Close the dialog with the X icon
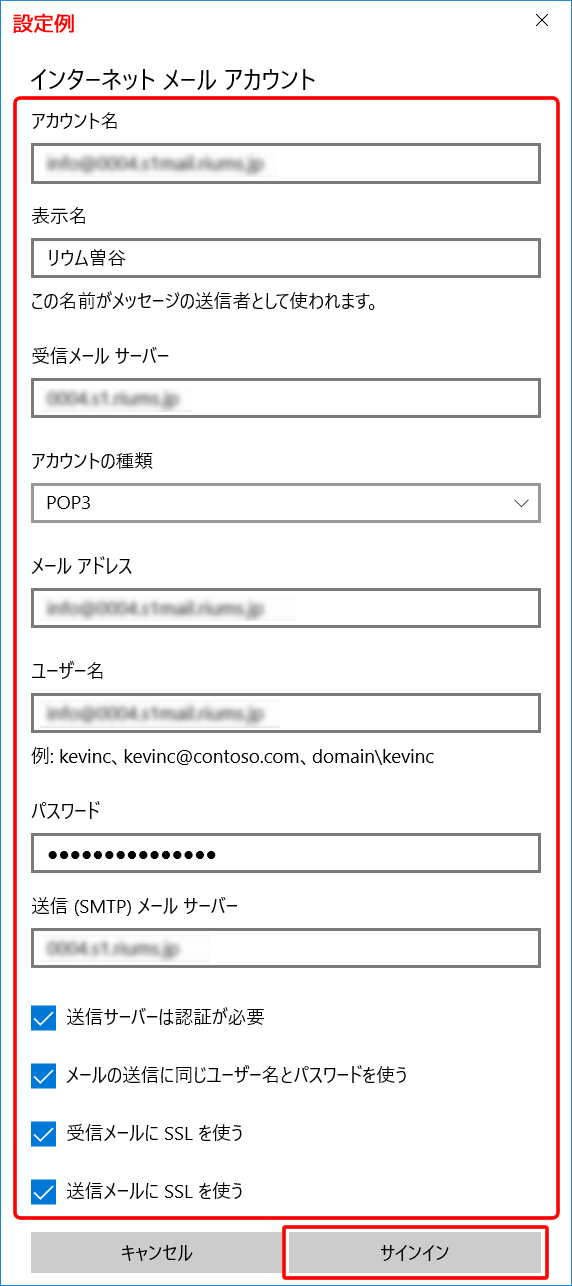The image size is (572, 1286). 542,21
